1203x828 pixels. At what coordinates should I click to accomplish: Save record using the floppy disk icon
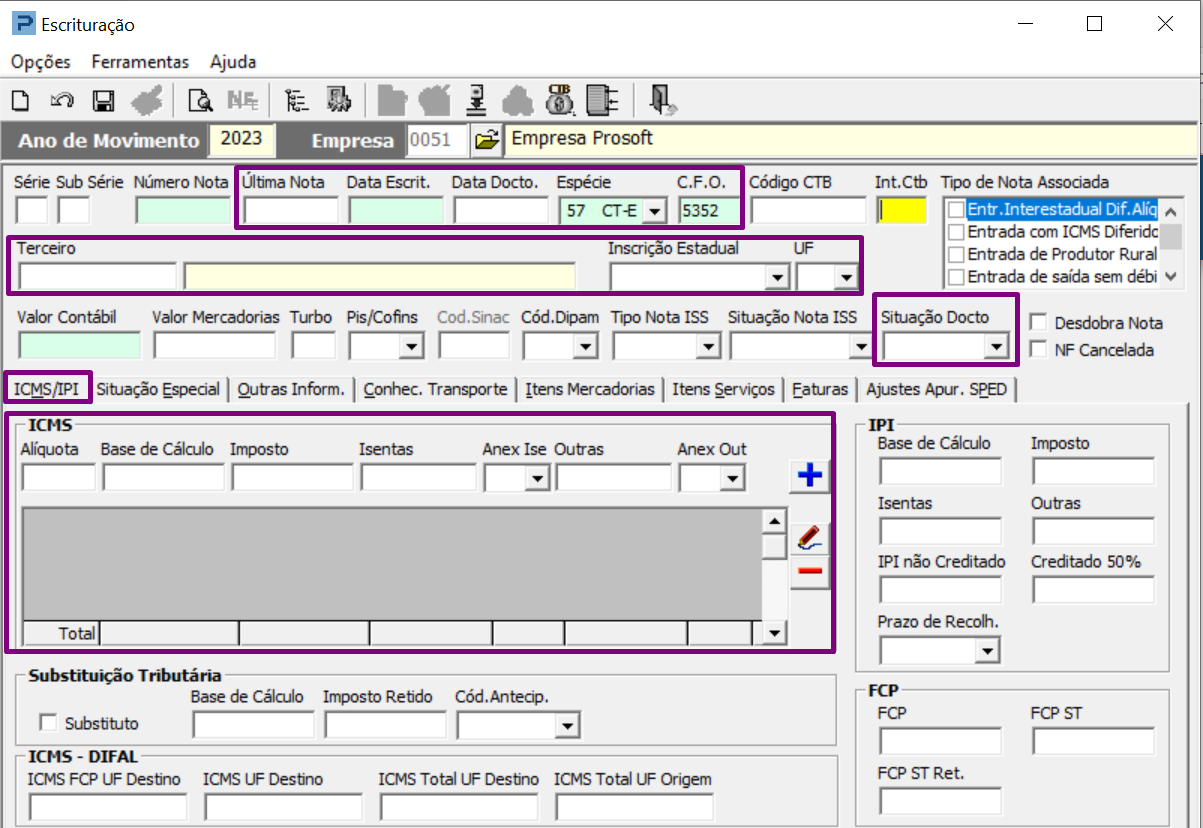(103, 100)
